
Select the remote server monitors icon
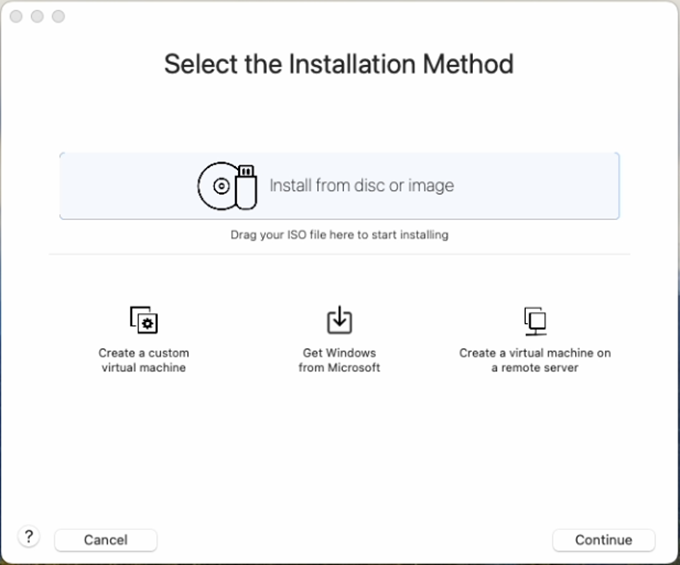(x=535, y=320)
